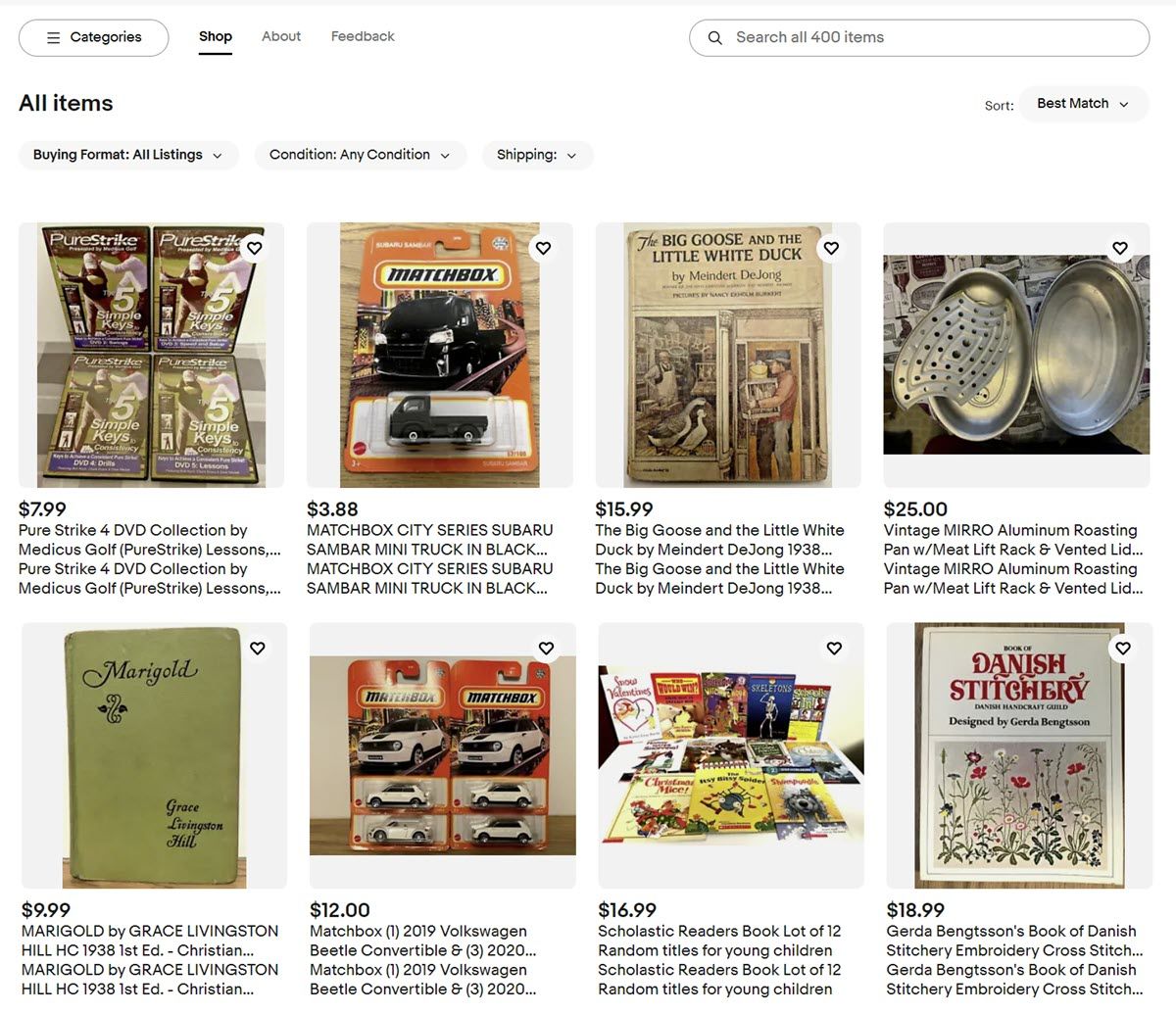Screen dimensions: 1176x1013
Task: Open Condition: Any Condition filter
Action: tap(360, 155)
